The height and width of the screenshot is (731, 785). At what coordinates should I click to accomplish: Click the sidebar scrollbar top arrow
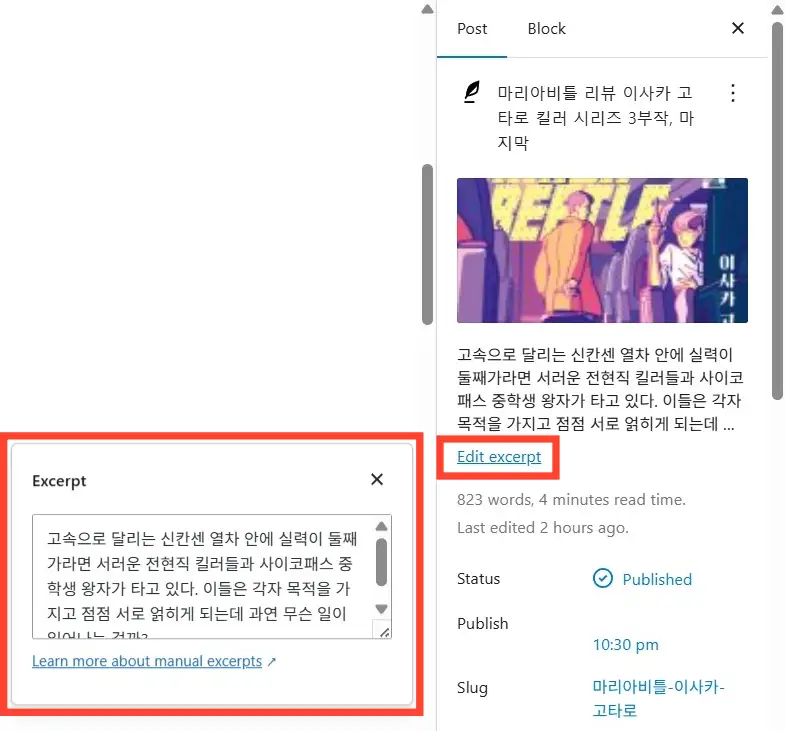point(777,10)
